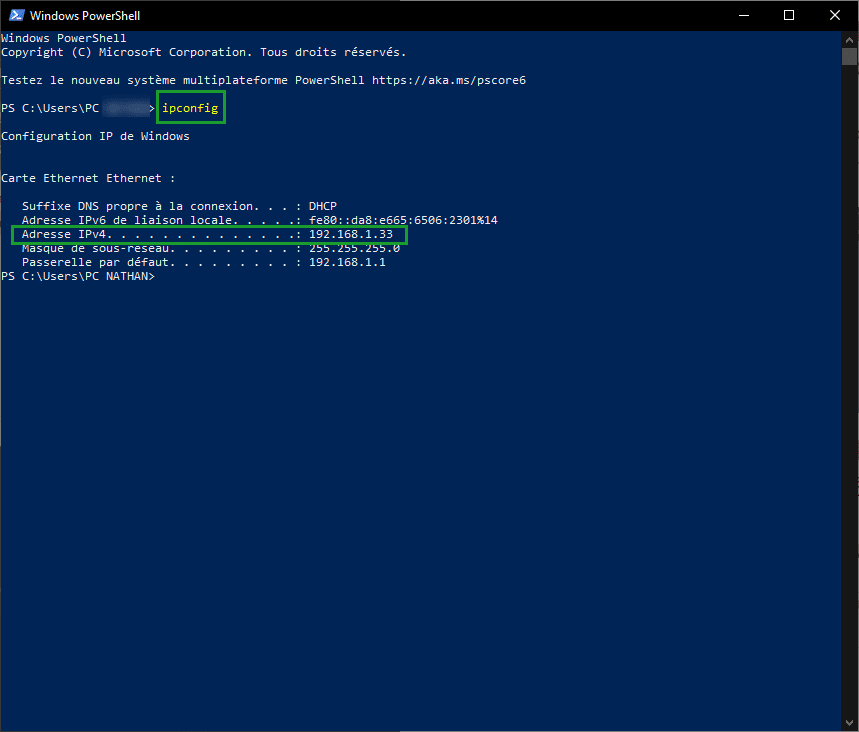Click 'Suffixe DNS propre à la connexion' label

tap(139, 206)
